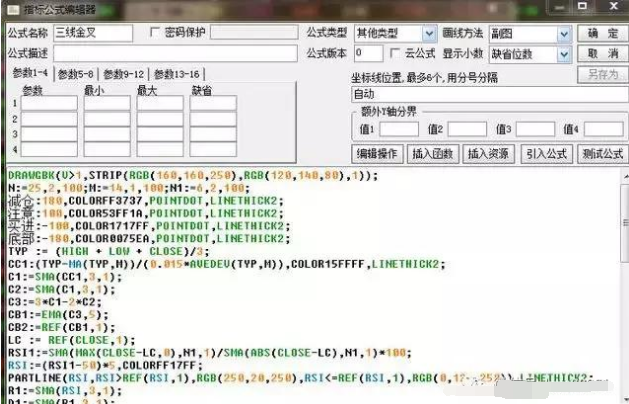Switch to the 参数1-4 tab
629x404 pixels.
(30, 73)
